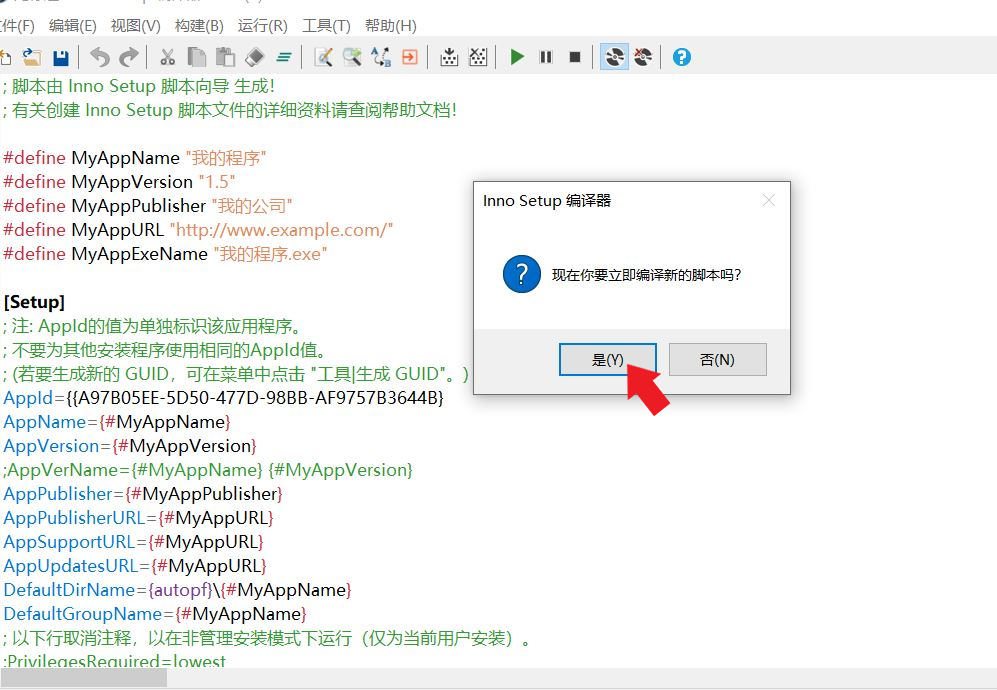Open the existing script file icon

coord(32,57)
